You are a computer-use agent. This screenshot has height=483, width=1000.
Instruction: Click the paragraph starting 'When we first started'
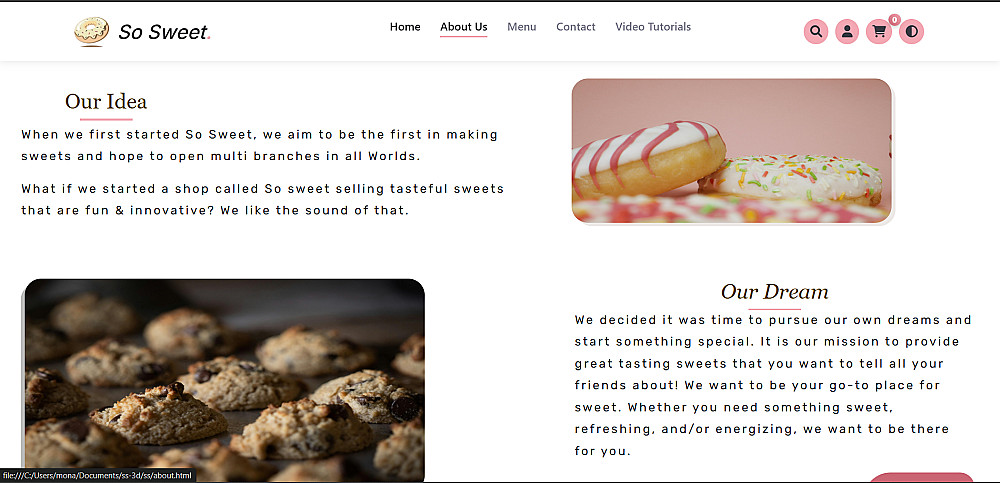pyautogui.click(x=260, y=145)
